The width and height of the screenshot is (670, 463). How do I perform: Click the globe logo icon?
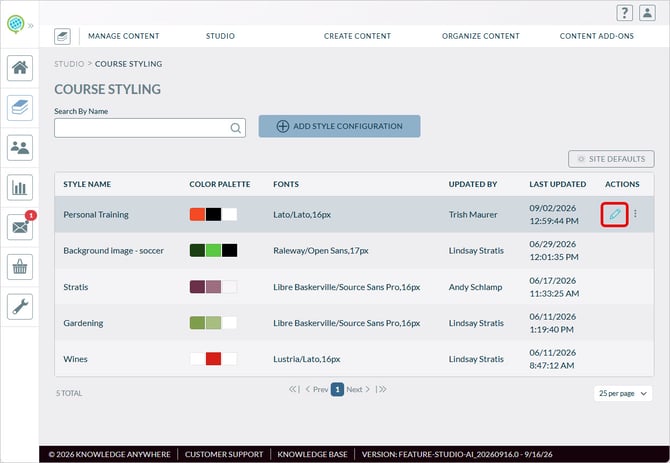coord(15,24)
